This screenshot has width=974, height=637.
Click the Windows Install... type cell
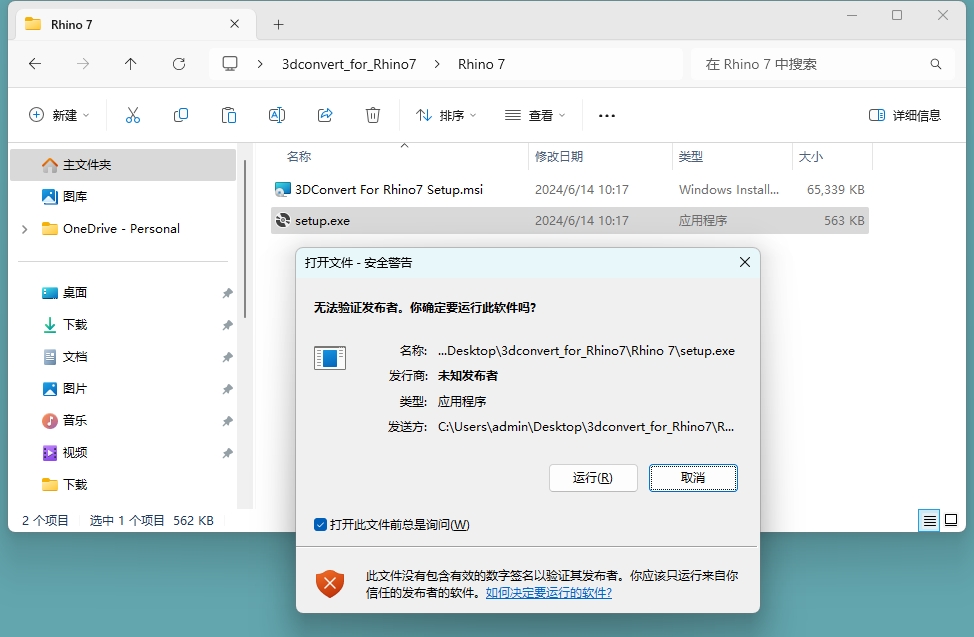tap(729, 190)
